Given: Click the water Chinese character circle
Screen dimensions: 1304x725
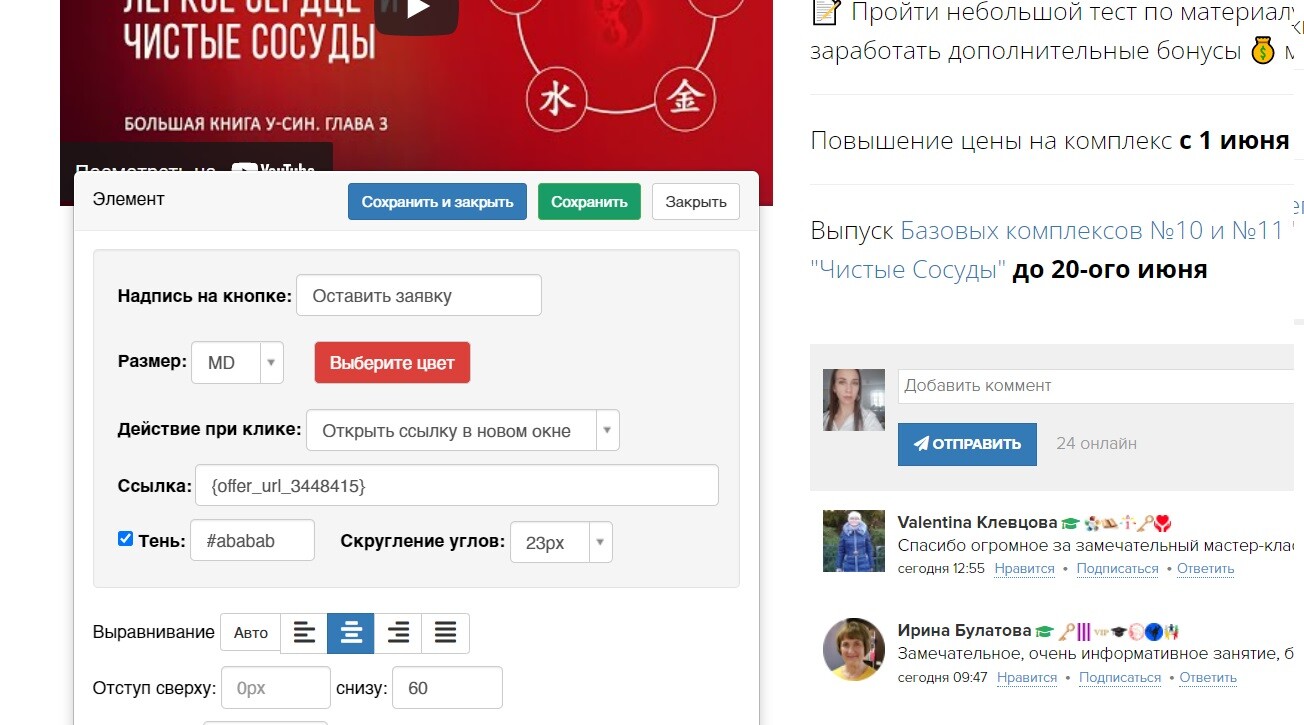Looking at the screenshot, I should tap(556, 100).
